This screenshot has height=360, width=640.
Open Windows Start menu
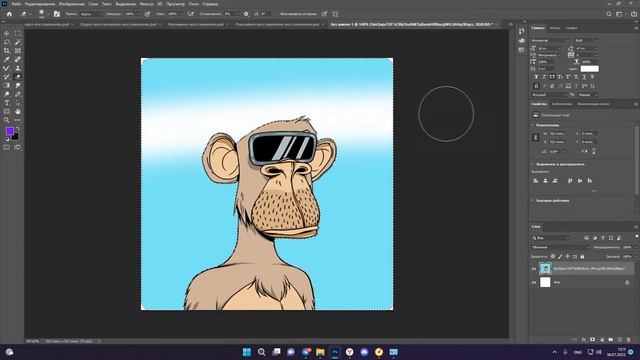(247, 352)
